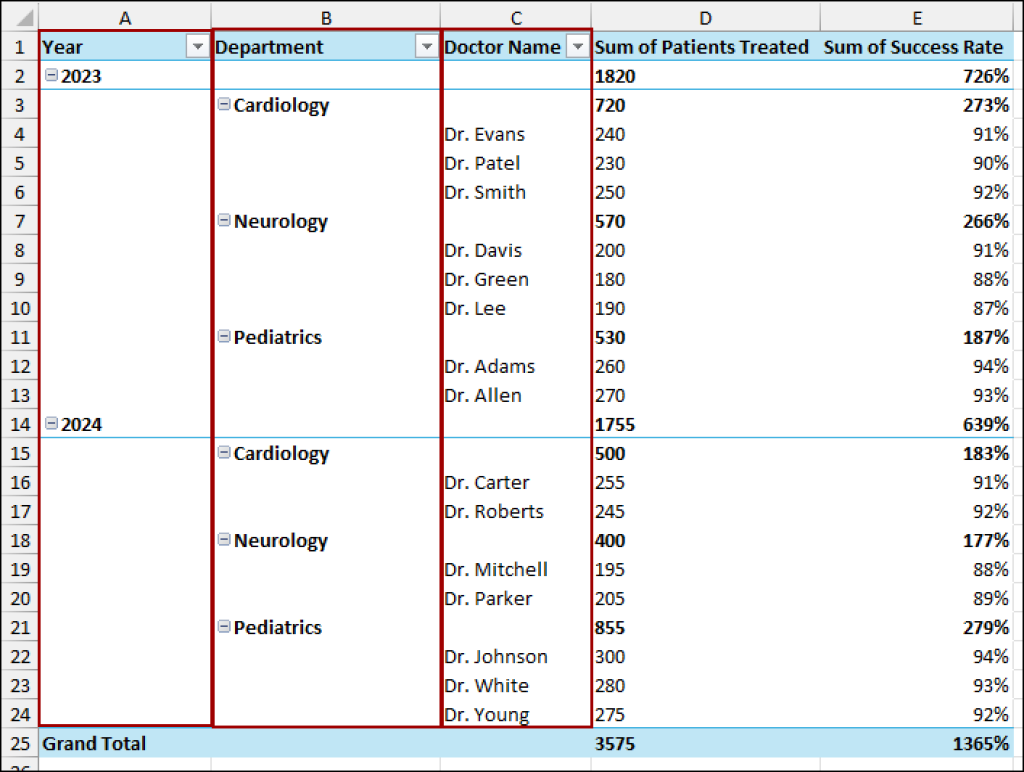The height and width of the screenshot is (772, 1024).
Task: Click the Grand Total label cell
Action: point(95,743)
